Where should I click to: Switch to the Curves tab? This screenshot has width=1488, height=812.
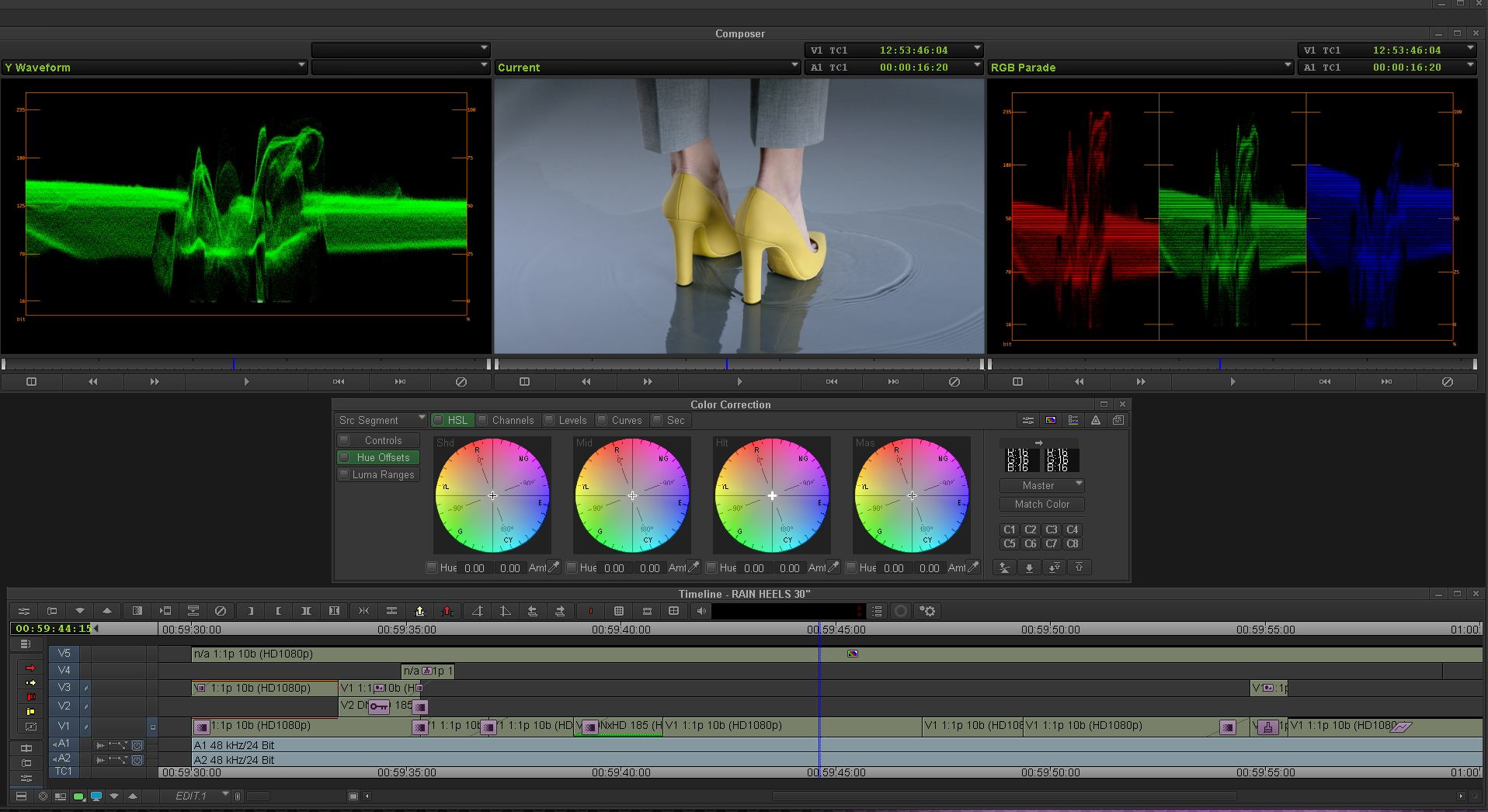click(x=627, y=420)
